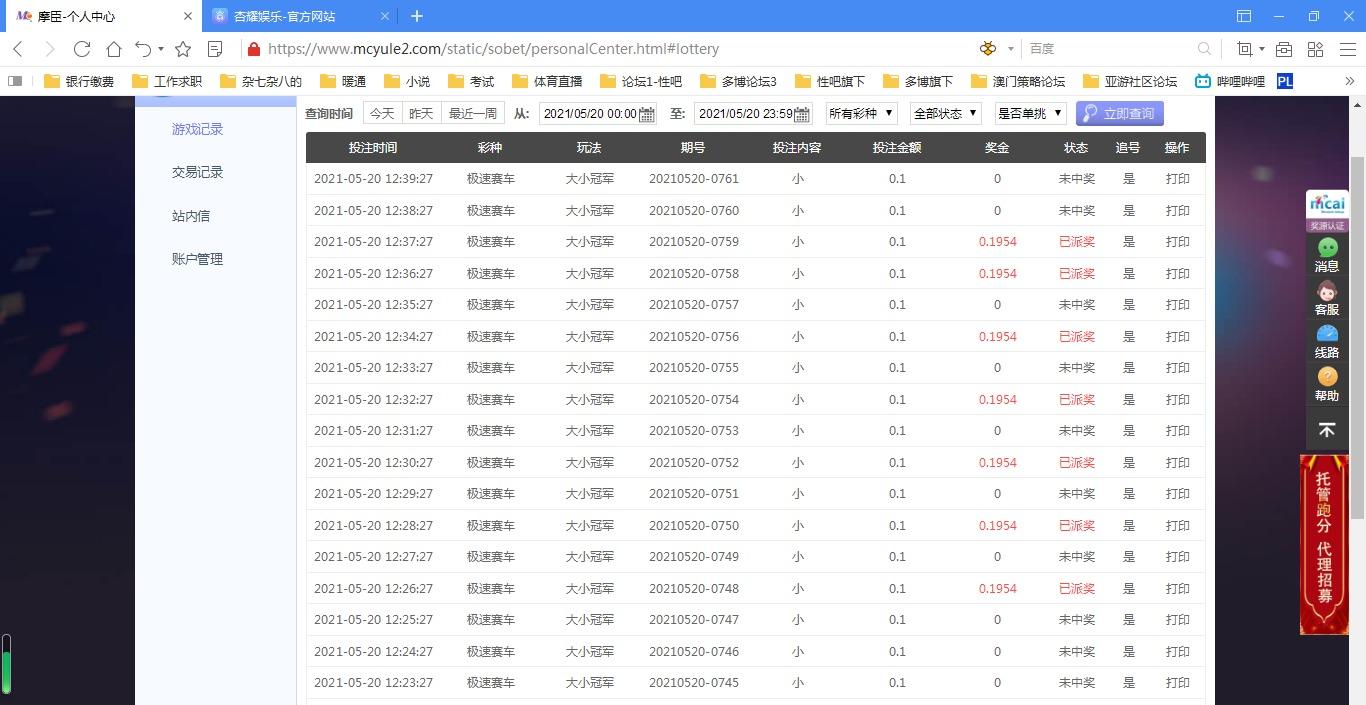
Task: Click 已派奖 status for period 20210520-0756
Action: (x=1077, y=336)
